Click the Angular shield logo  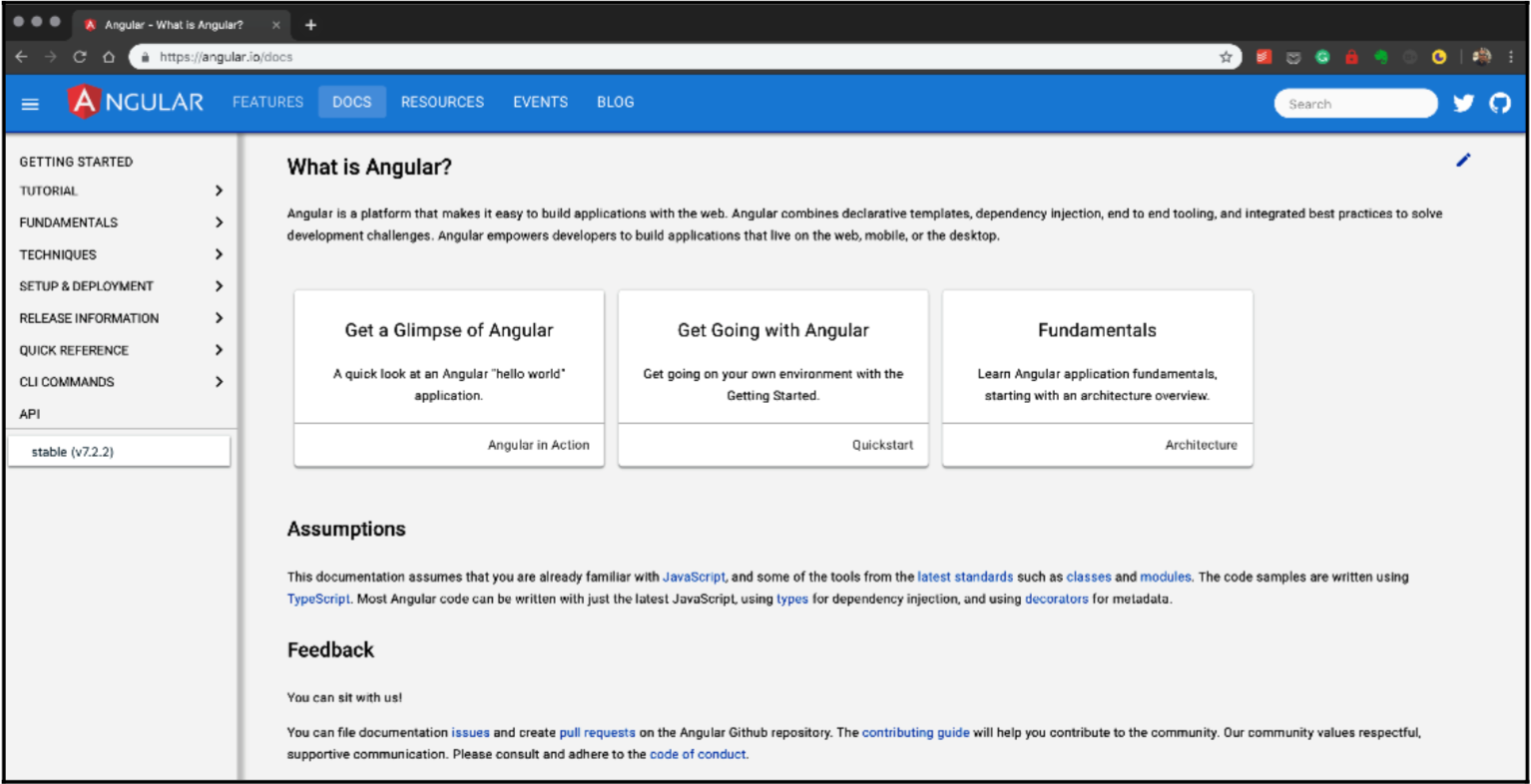(x=84, y=102)
